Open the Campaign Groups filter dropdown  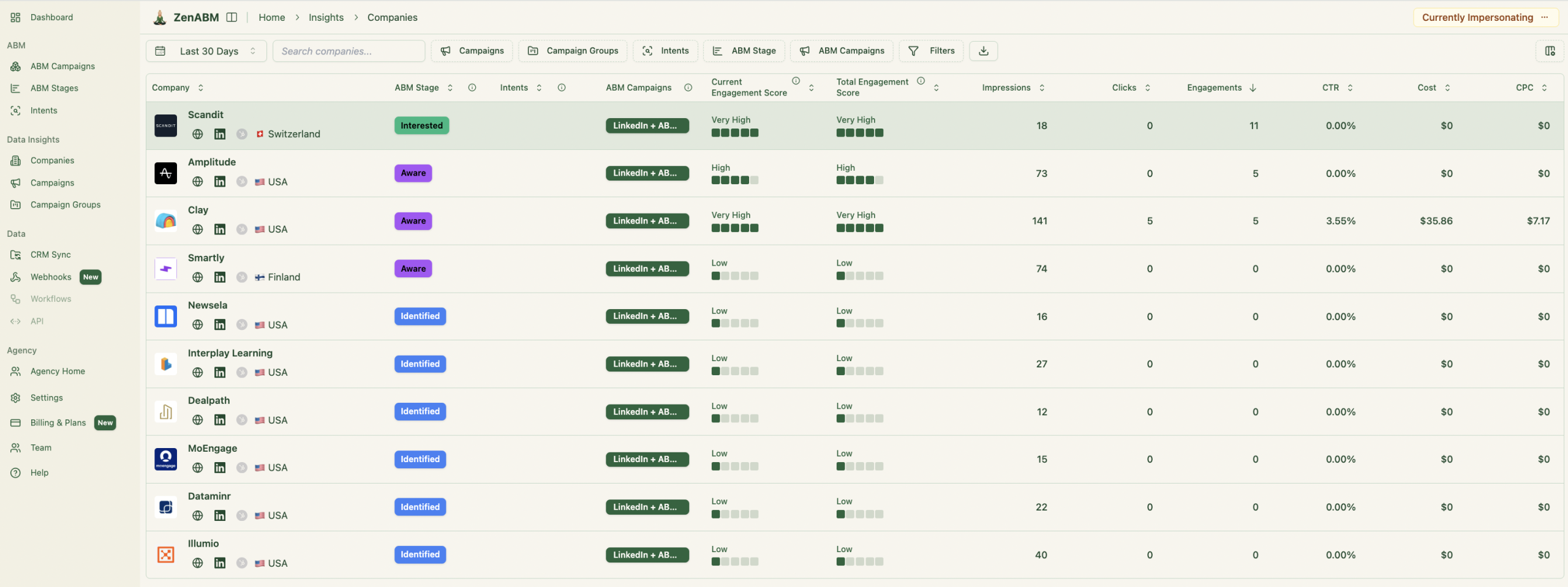(573, 51)
